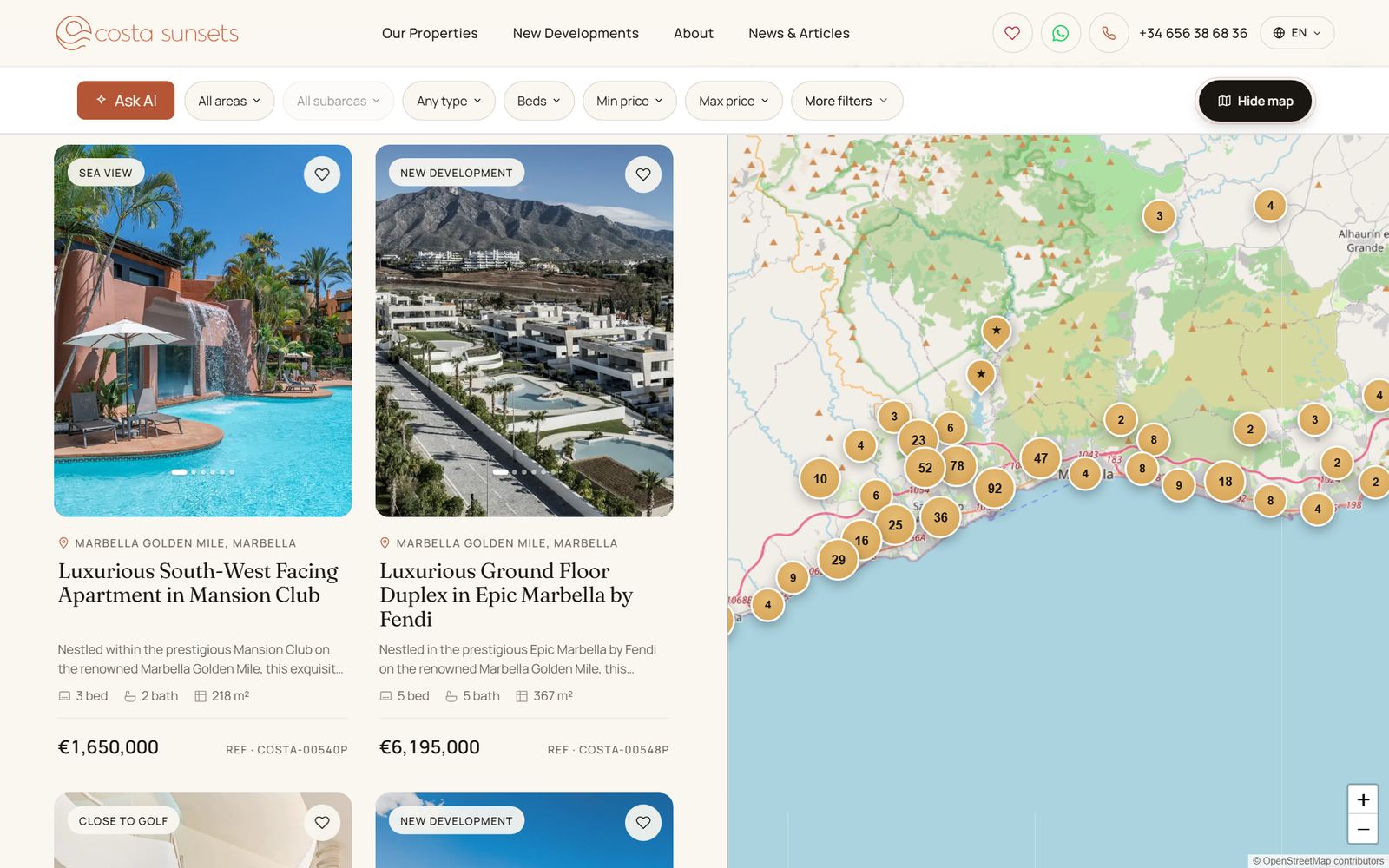
Task: Favorite the bottom New Development listing
Action: tap(643, 822)
